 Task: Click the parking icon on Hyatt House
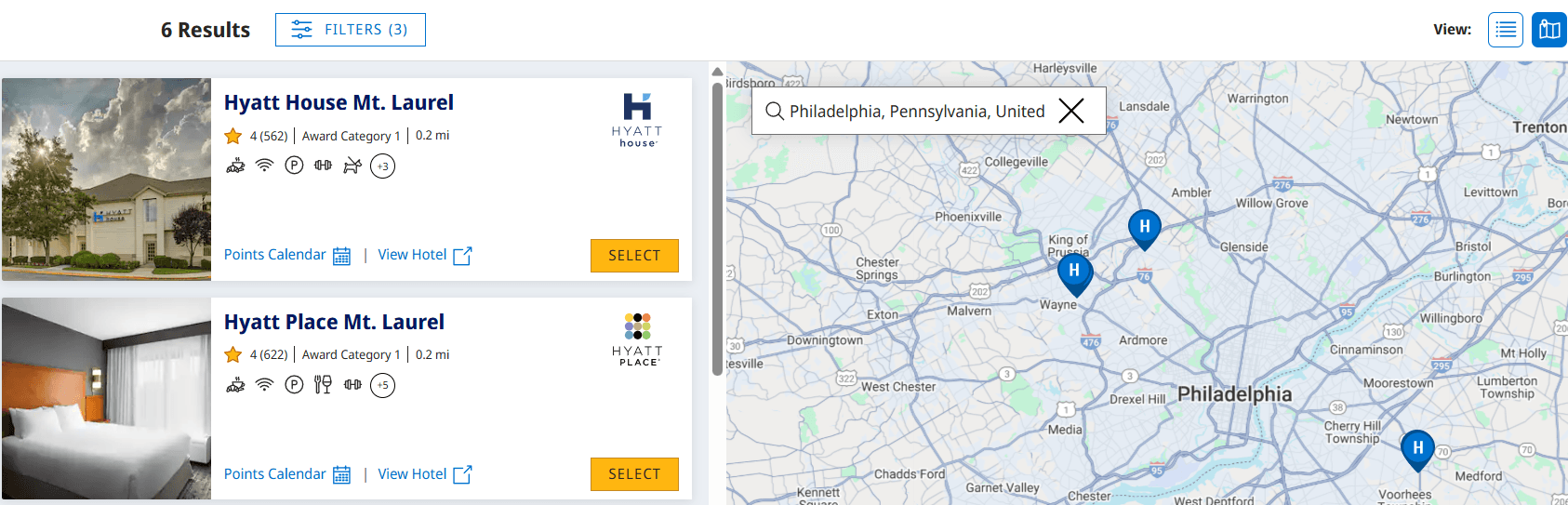[294, 166]
